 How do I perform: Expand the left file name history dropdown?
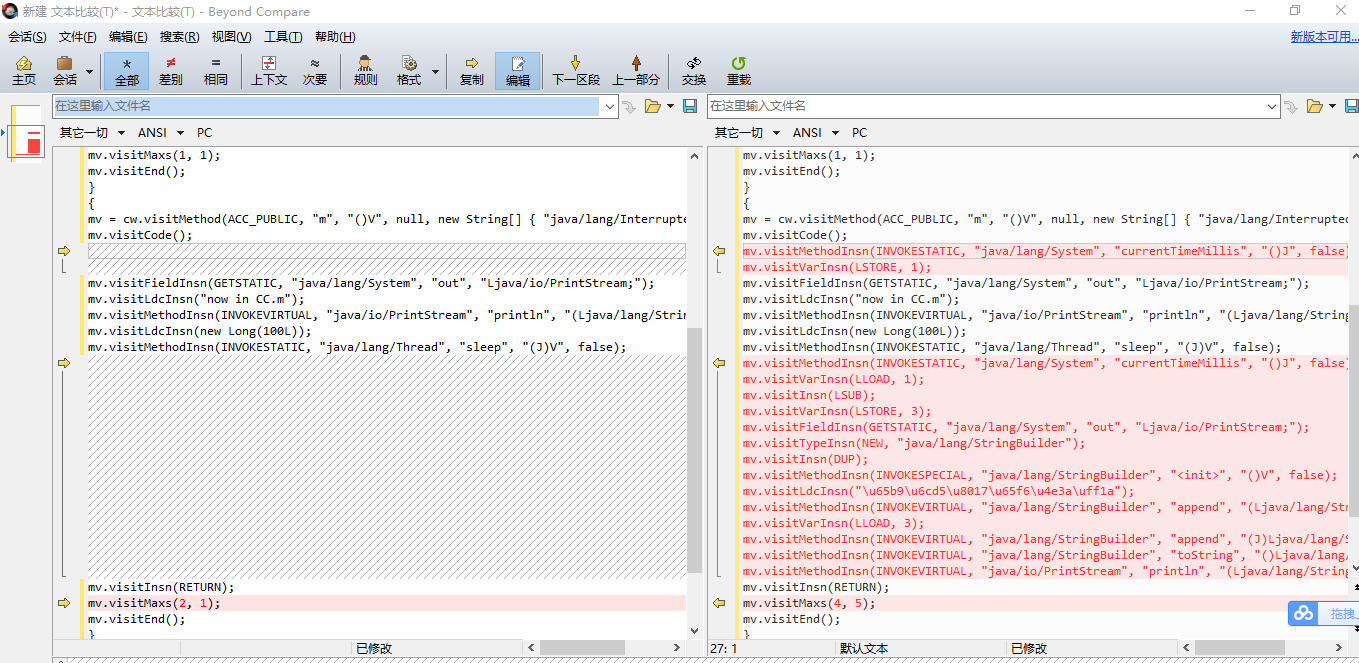click(610, 106)
